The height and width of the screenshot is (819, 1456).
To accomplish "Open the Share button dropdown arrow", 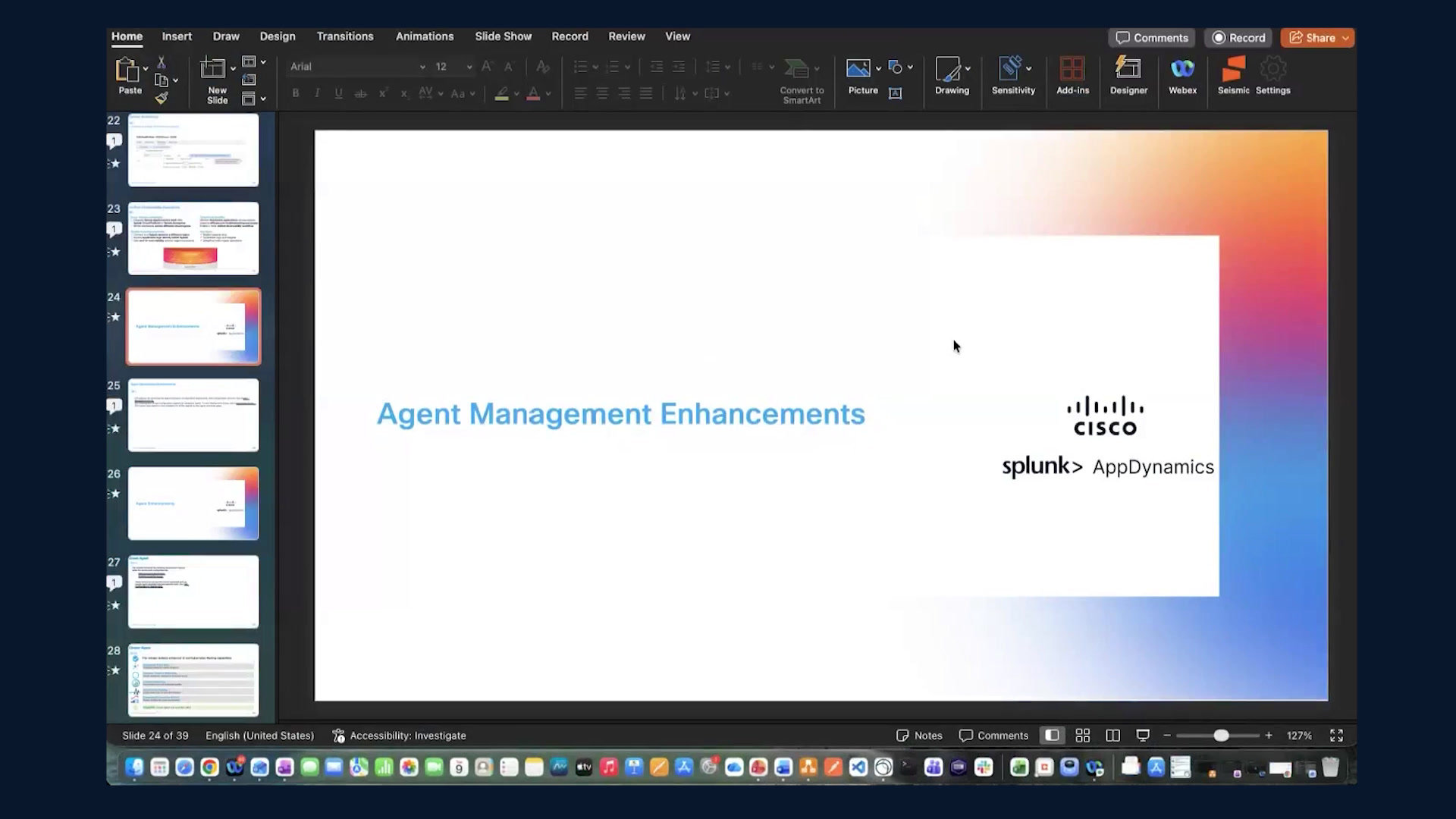I will pos(1346,38).
